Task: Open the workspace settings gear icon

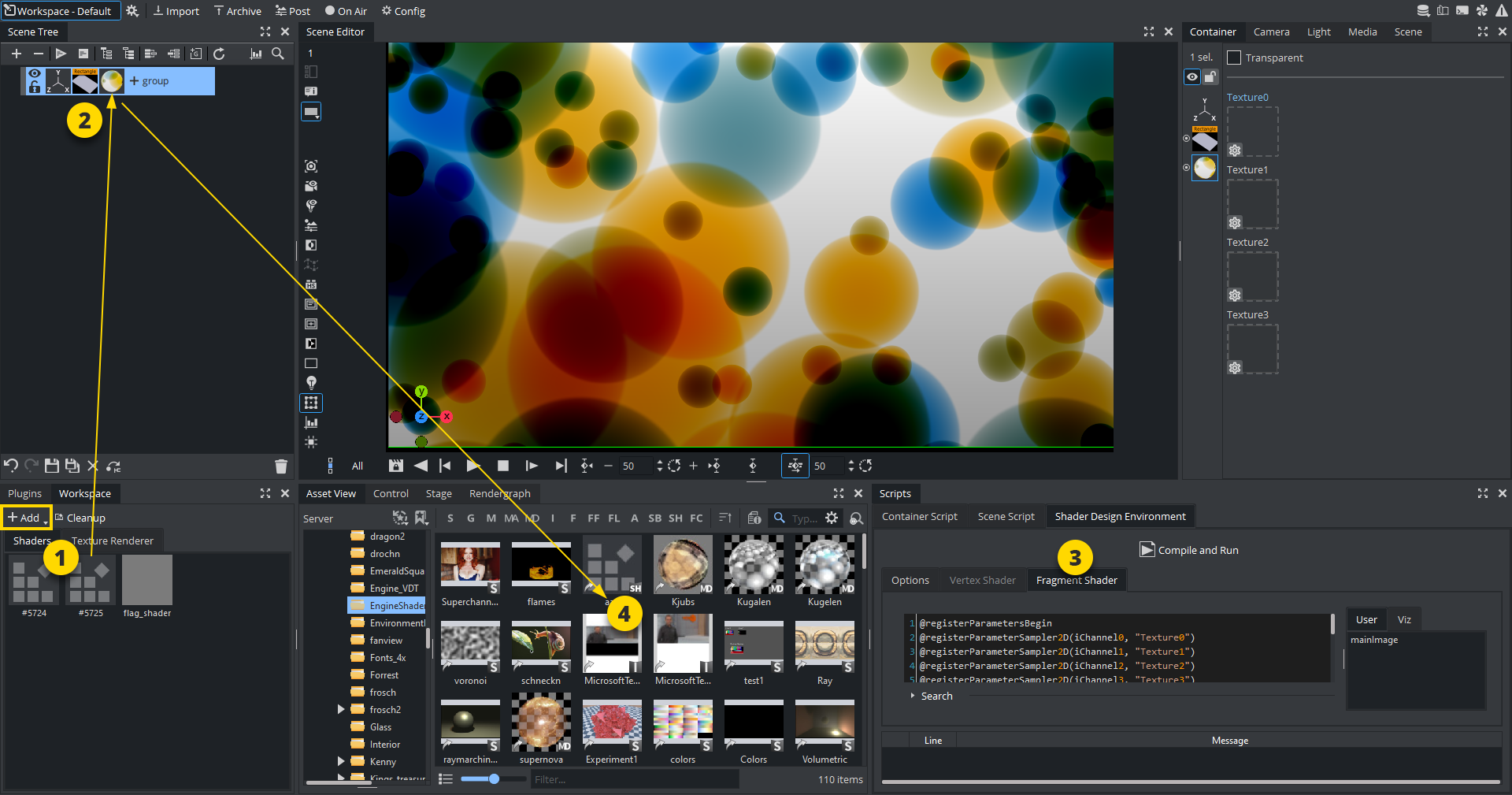Action: 132,11
